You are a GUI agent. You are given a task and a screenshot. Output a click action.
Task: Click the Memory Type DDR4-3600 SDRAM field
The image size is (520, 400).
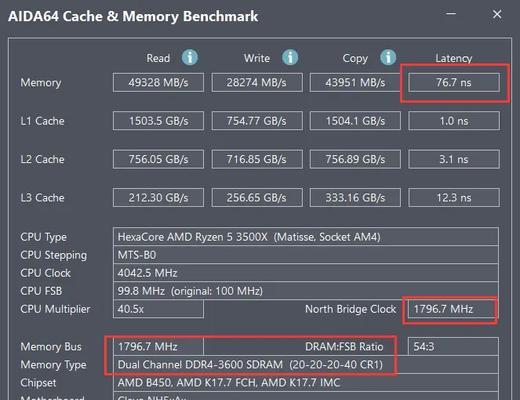tap(306, 364)
